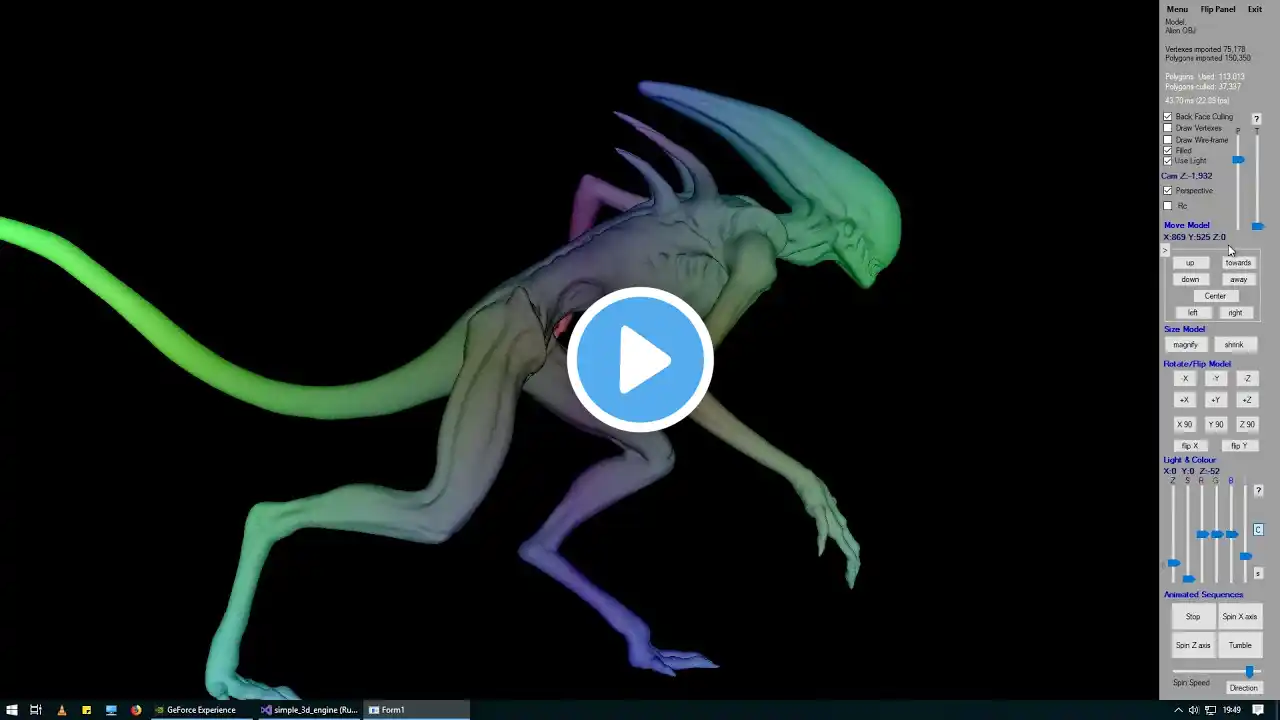Rotate the model 90 degrees on Y

tap(1216, 425)
